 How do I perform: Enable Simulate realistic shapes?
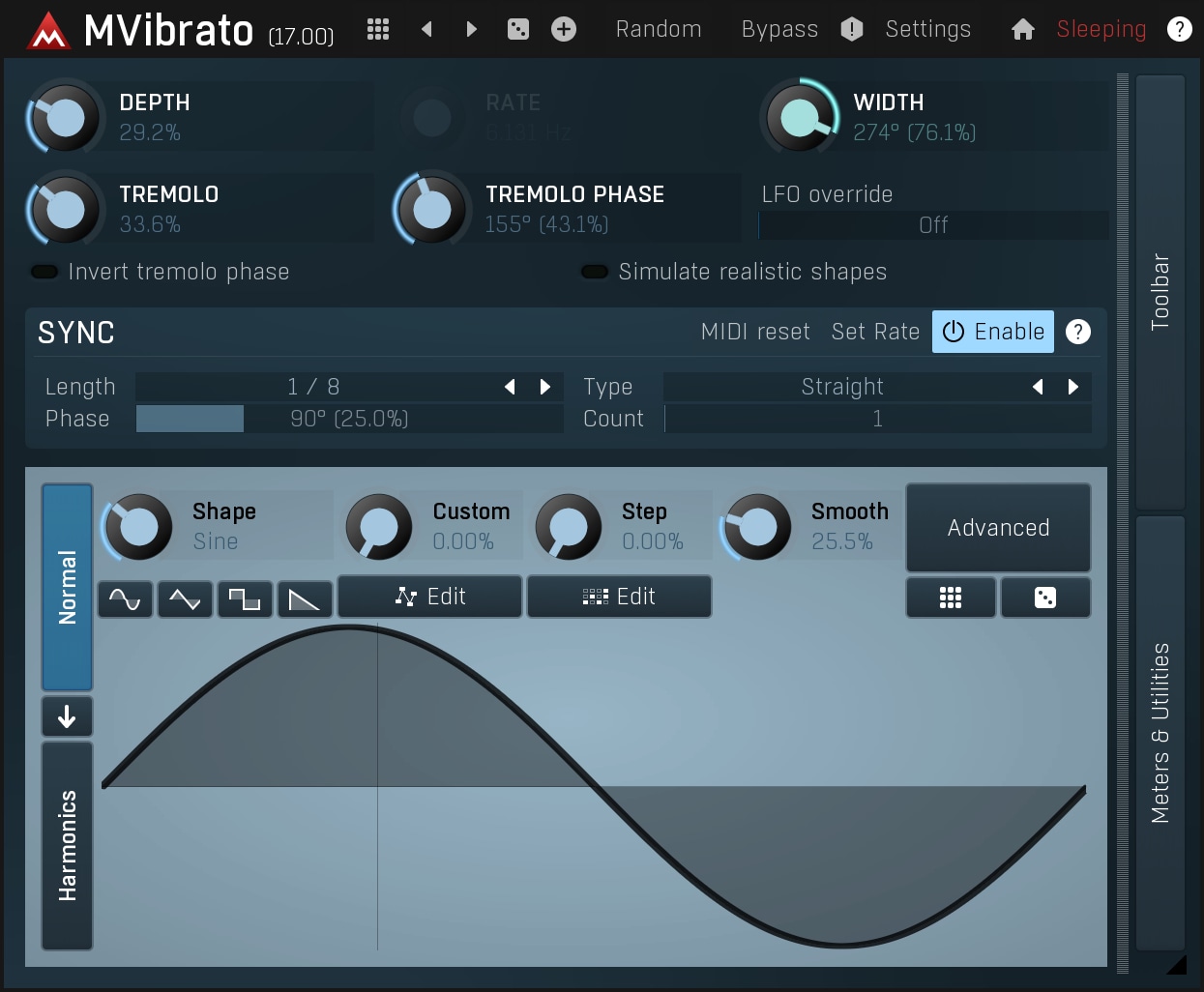point(595,272)
